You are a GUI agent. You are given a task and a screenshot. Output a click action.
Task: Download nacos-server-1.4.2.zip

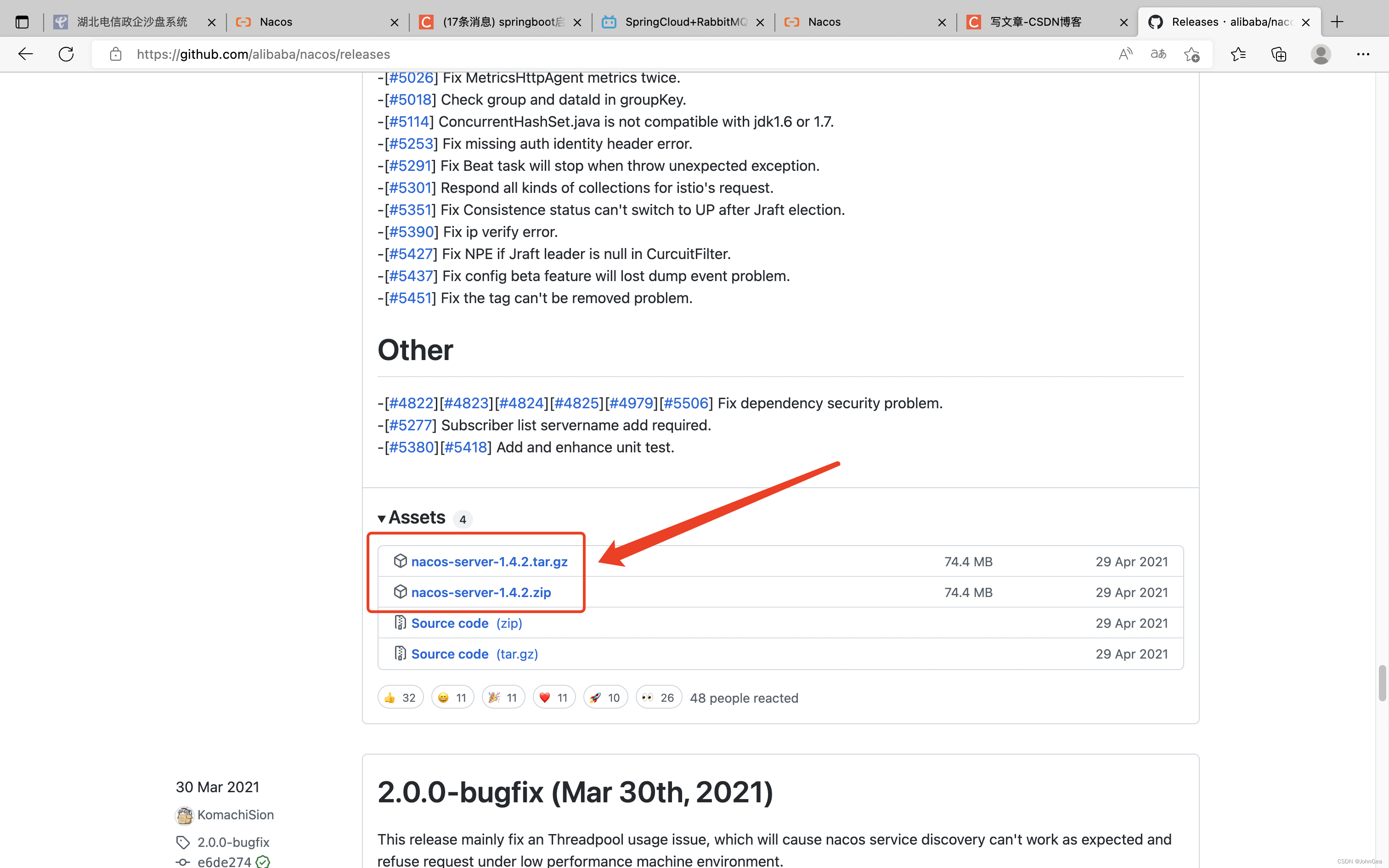(x=481, y=592)
